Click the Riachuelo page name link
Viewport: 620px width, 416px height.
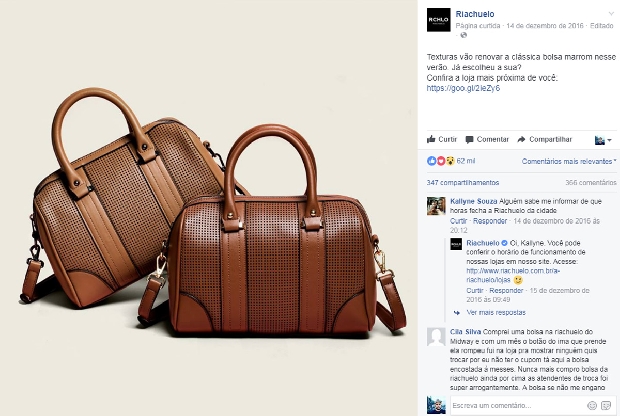(x=475, y=14)
